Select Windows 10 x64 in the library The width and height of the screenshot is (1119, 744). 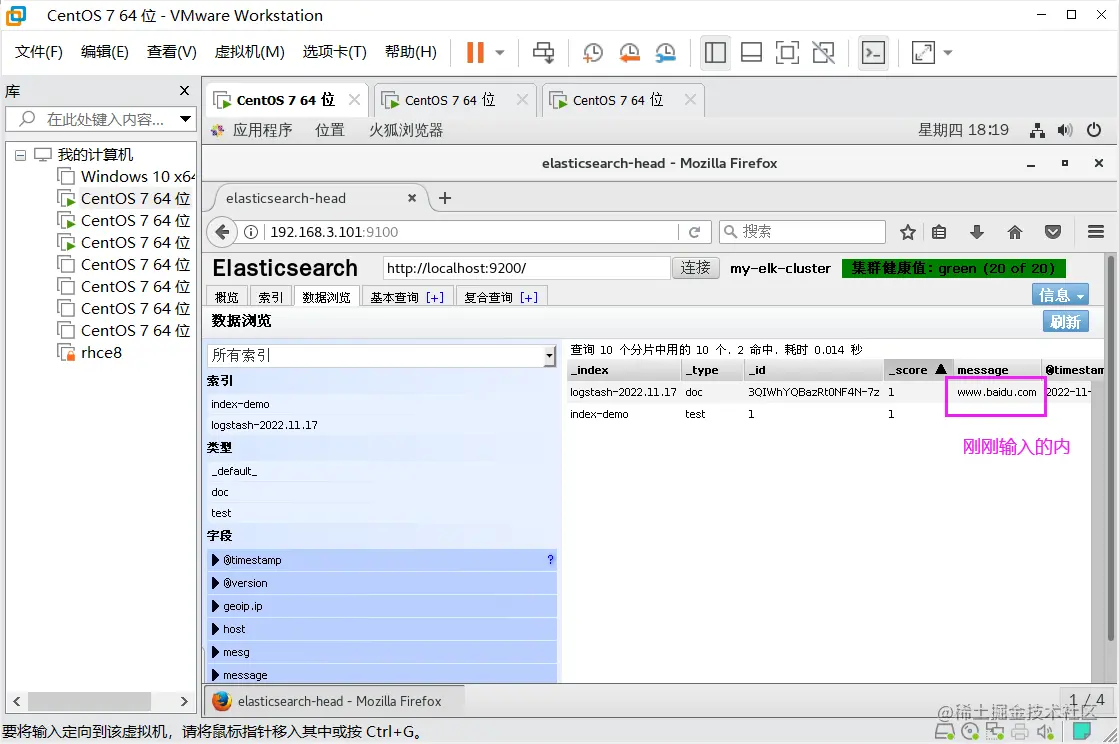pyautogui.click(x=136, y=176)
